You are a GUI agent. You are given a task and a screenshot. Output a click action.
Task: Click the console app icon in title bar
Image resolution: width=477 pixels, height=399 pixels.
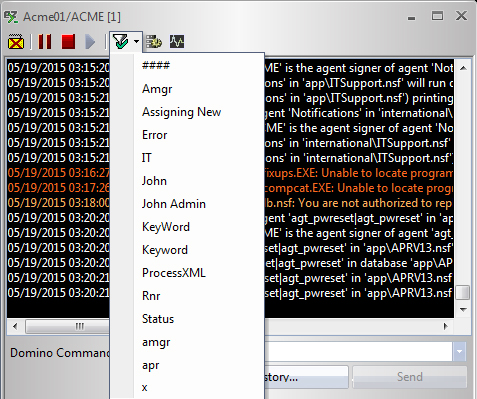(x=11, y=17)
